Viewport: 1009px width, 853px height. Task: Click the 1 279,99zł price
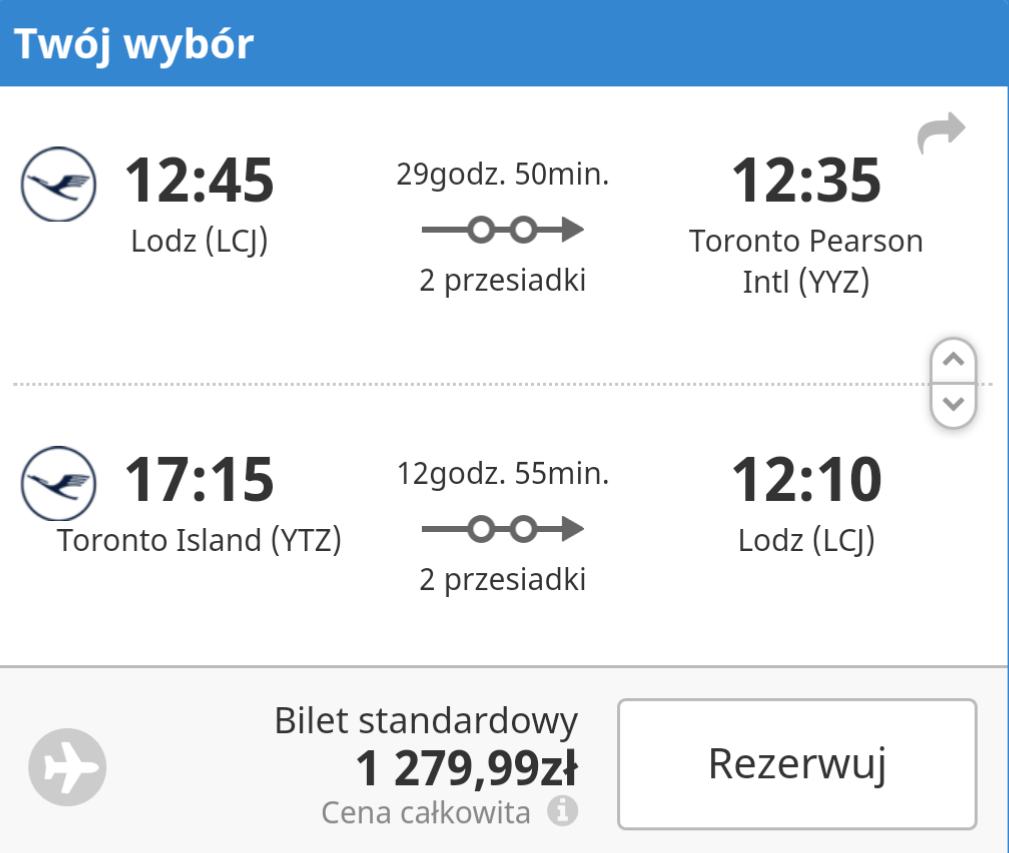pos(467,768)
